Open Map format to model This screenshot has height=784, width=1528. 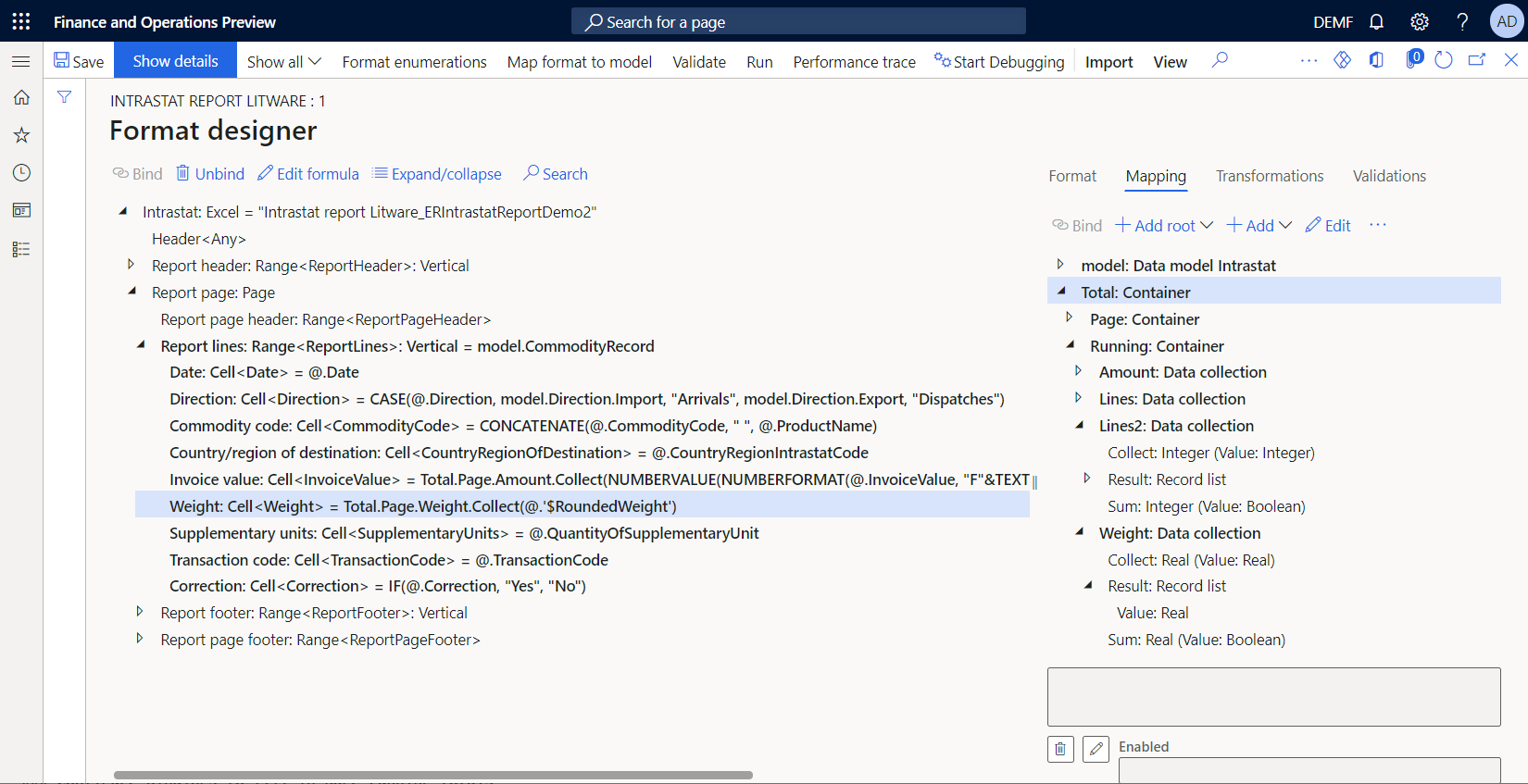tap(580, 61)
